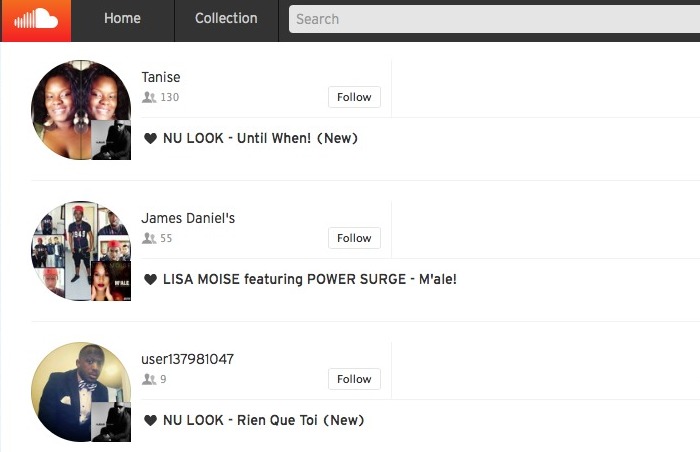This screenshot has height=452, width=700.
Task: Click heart icon beside LISA MOISE track
Action: [150, 280]
